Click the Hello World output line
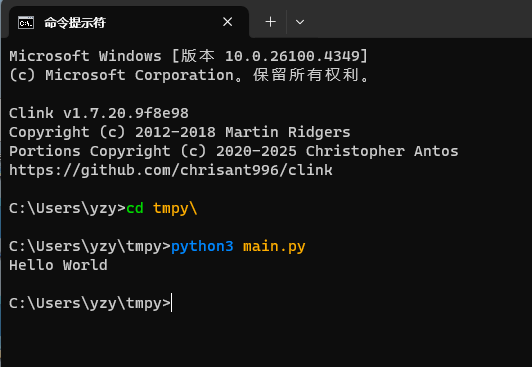532x367 pixels. coord(58,265)
